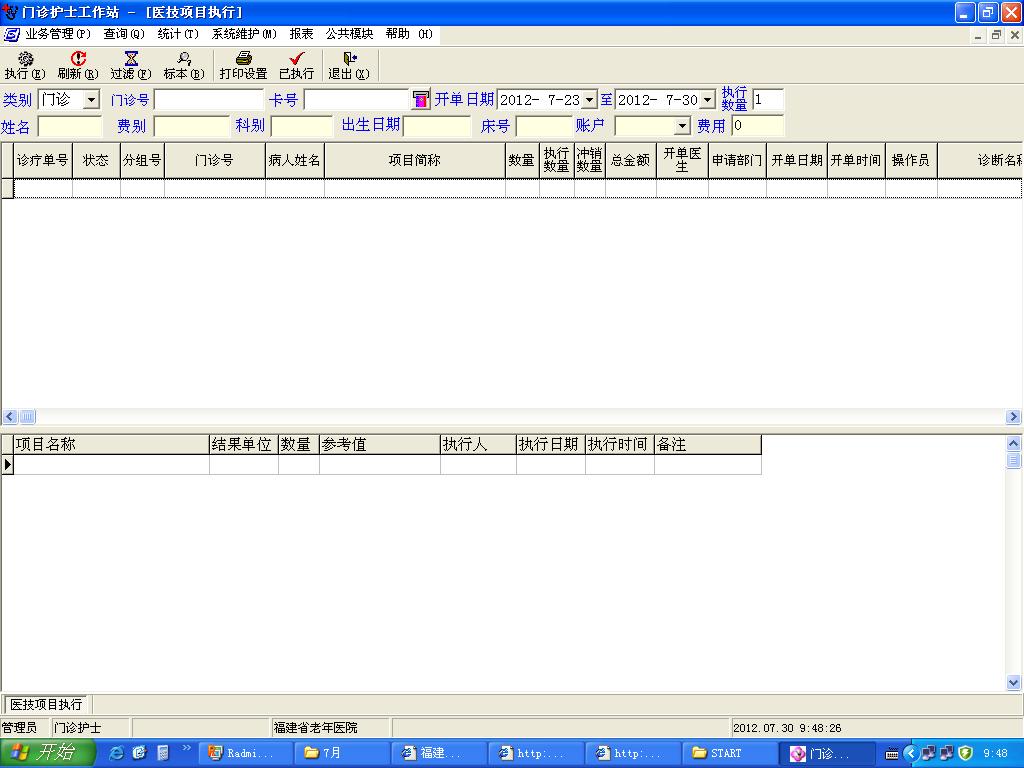Click the 执行数量 input field
Screen dimensions: 1024x768
768,100
